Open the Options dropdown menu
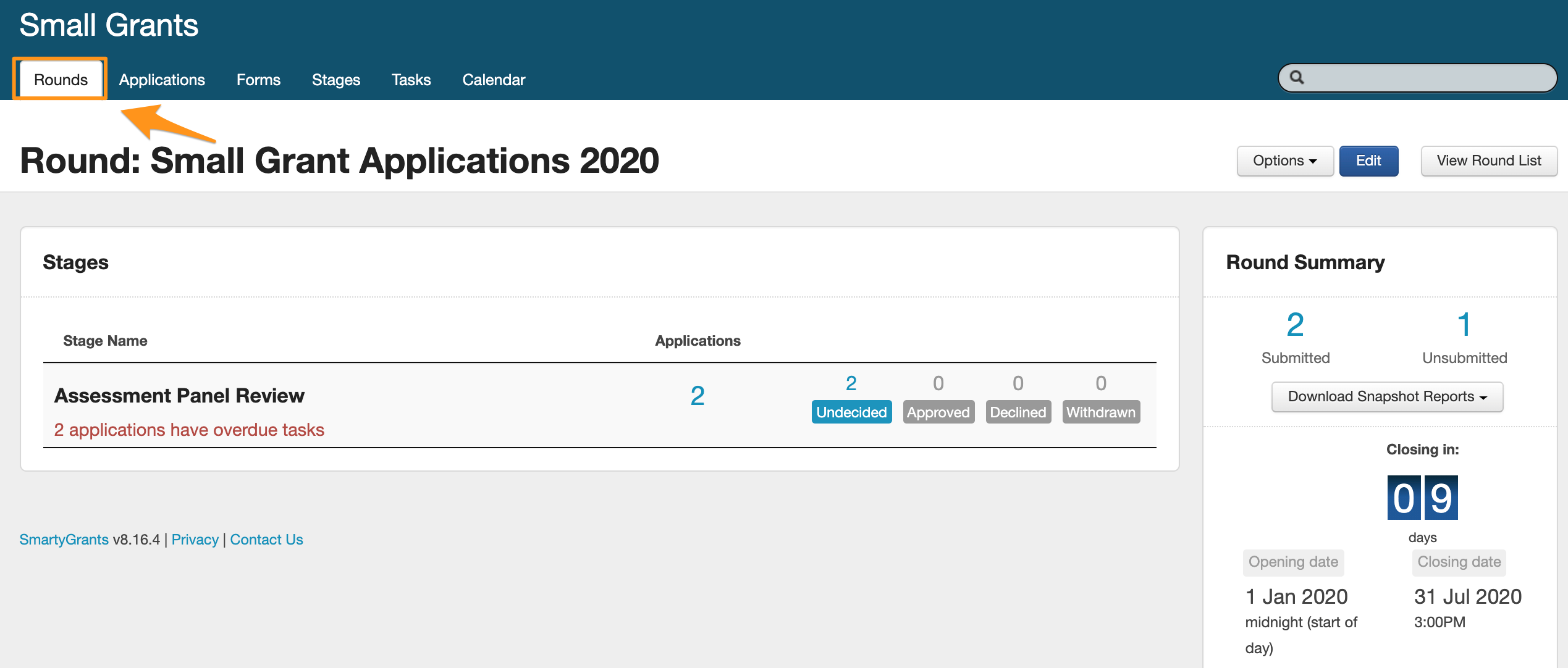Image resolution: width=1568 pixels, height=668 pixels. (x=1284, y=161)
